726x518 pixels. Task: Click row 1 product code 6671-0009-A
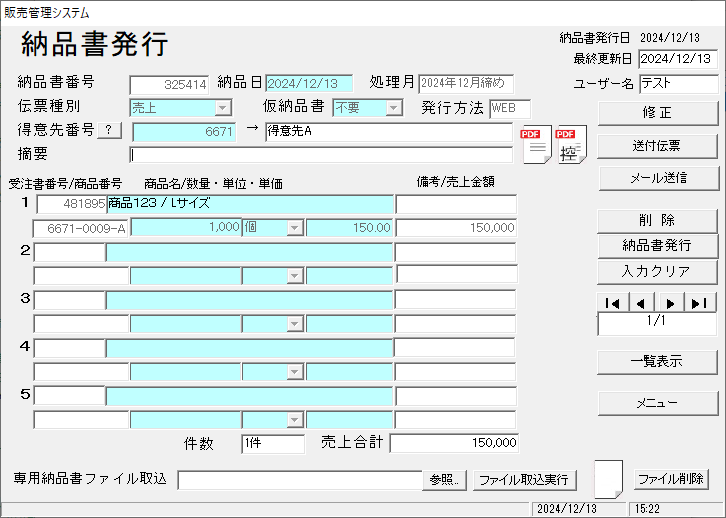pos(81,229)
